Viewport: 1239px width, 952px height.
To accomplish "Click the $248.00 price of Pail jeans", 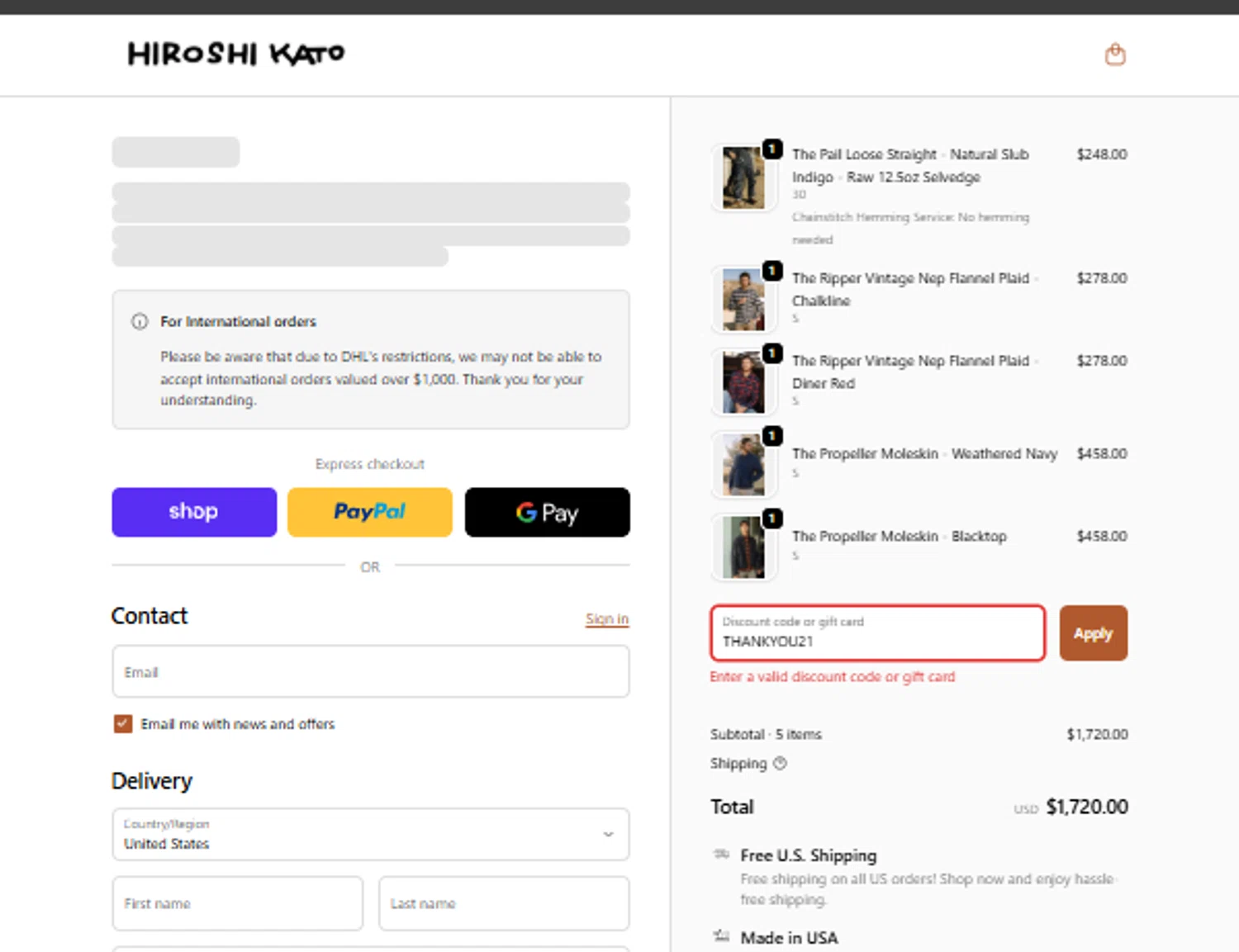I will coord(1101,154).
